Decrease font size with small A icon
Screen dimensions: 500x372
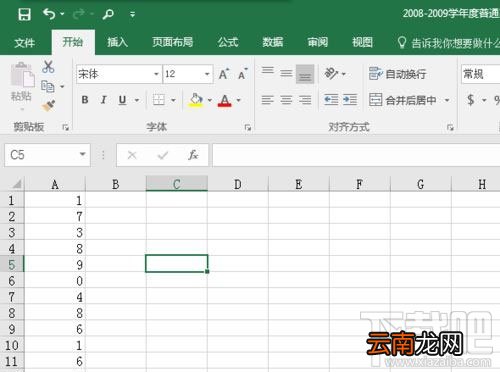(x=243, y=74)
